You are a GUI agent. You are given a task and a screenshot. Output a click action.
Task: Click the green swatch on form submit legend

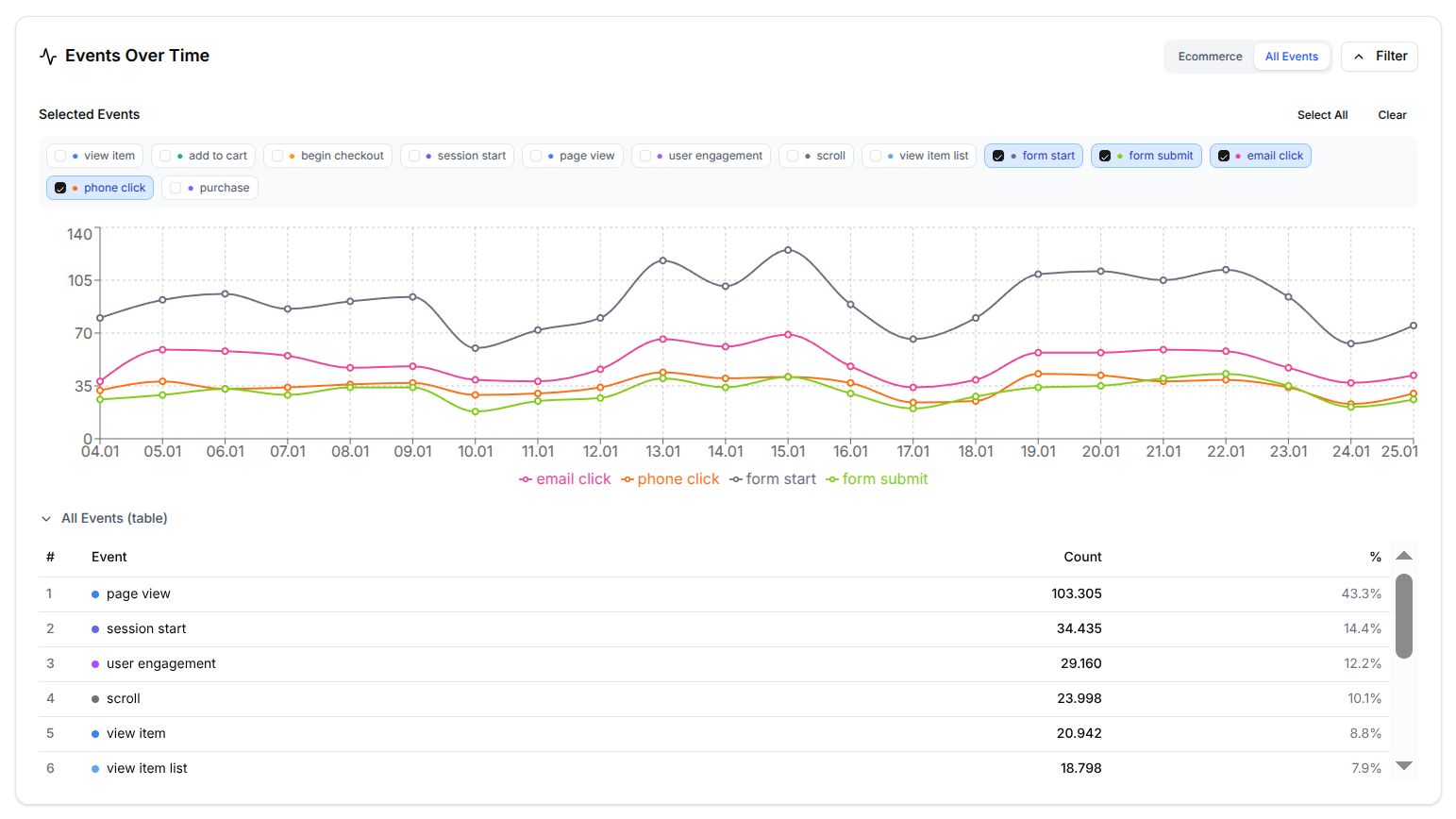(832, 478)
